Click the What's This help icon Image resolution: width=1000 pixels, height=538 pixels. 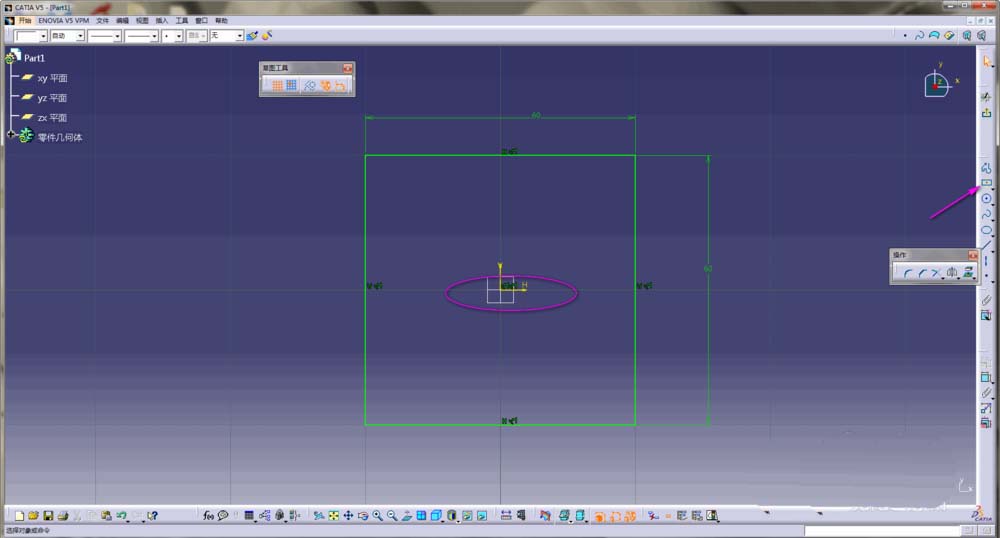[152, 516]
